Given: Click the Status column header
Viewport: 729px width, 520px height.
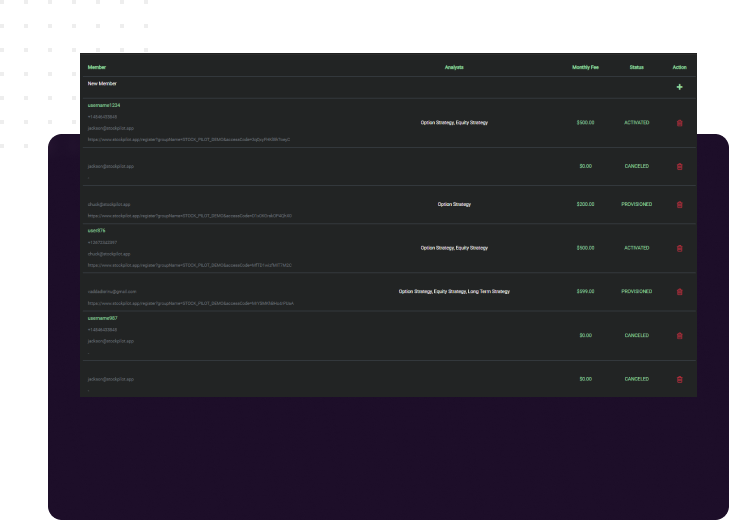Looking at the screenshot, I should pos(636,67).
